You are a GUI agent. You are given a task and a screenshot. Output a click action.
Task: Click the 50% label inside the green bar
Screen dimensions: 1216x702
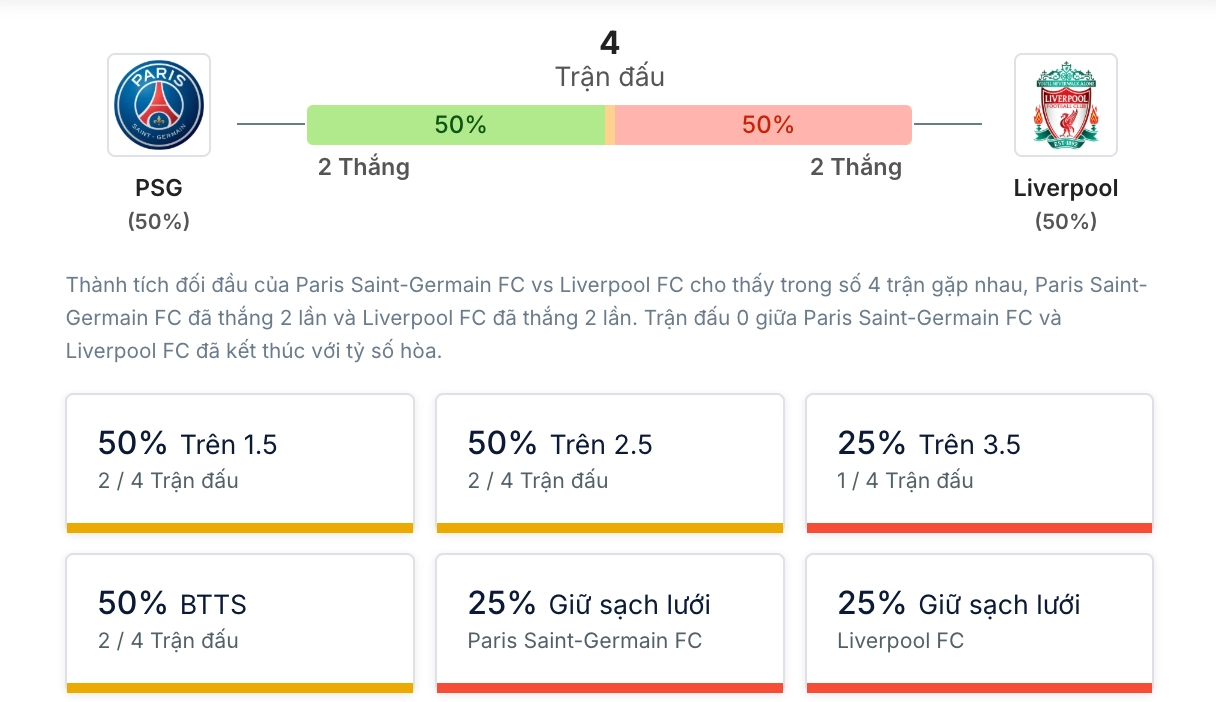click(x=461, y=124)
